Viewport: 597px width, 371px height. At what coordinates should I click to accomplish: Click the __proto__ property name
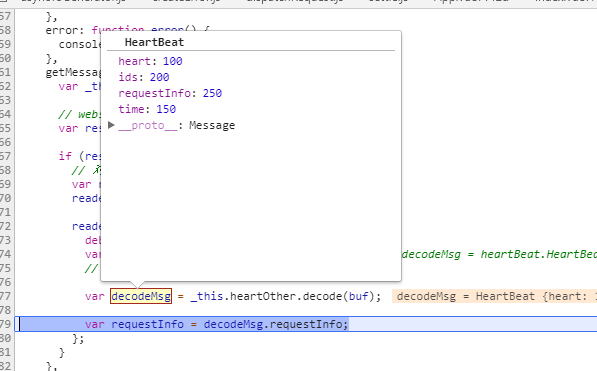148,125
